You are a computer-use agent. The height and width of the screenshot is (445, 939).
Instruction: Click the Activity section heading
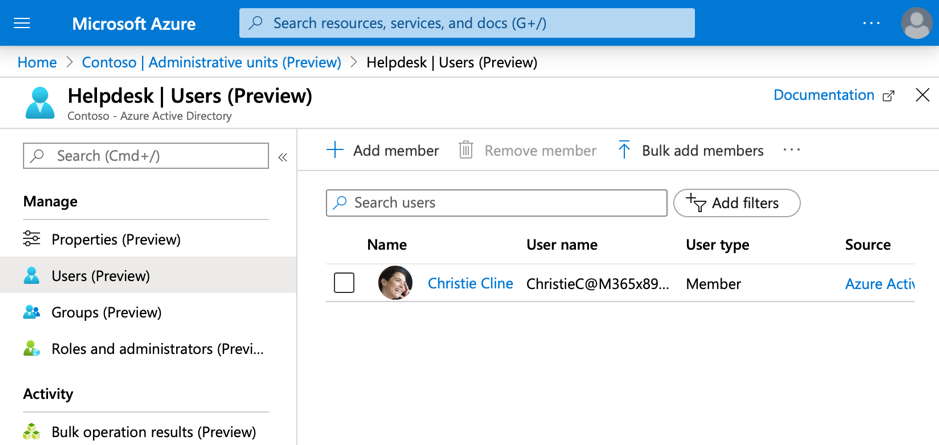point(48,394)
